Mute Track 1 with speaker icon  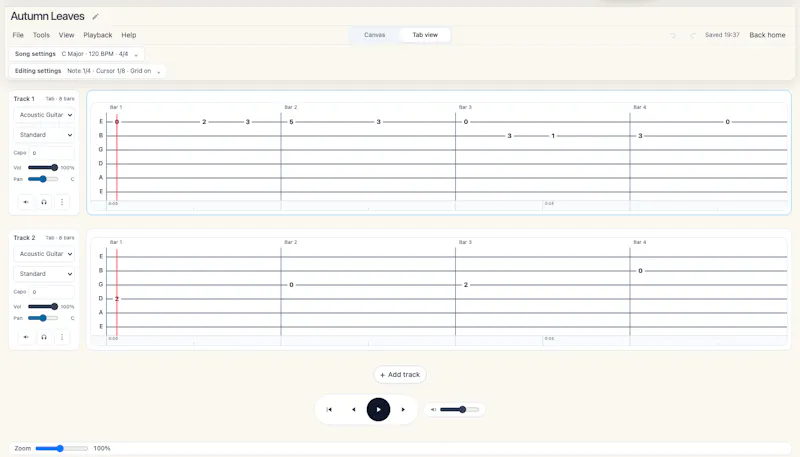(26, 202)
